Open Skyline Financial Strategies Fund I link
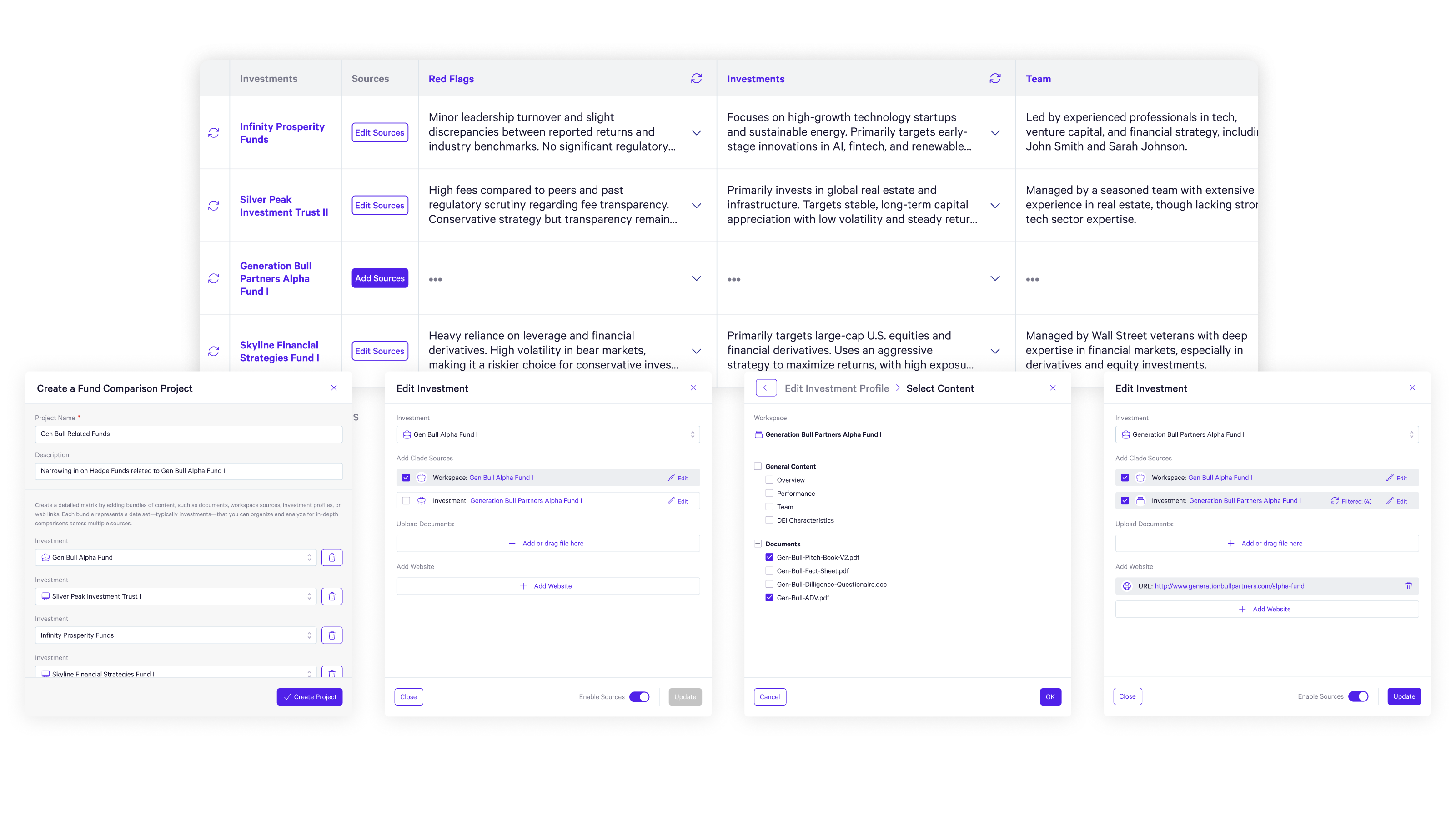Screen dimensions: 1456x817 pos(279,351)
